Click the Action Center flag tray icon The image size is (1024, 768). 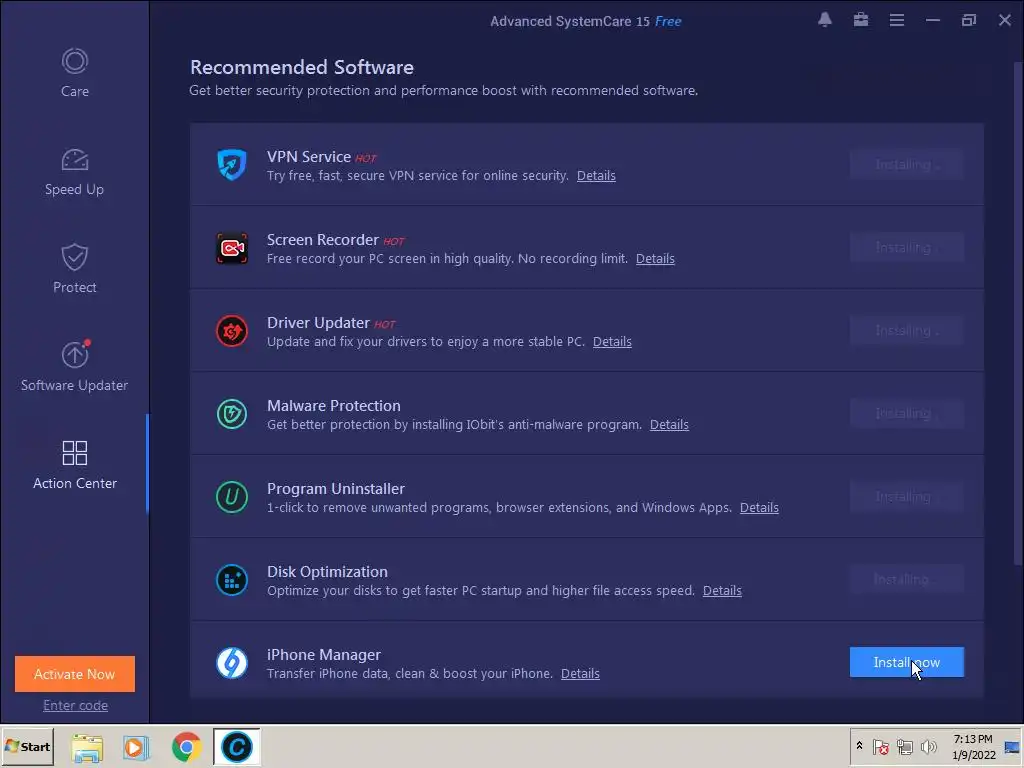pos(880,746)
